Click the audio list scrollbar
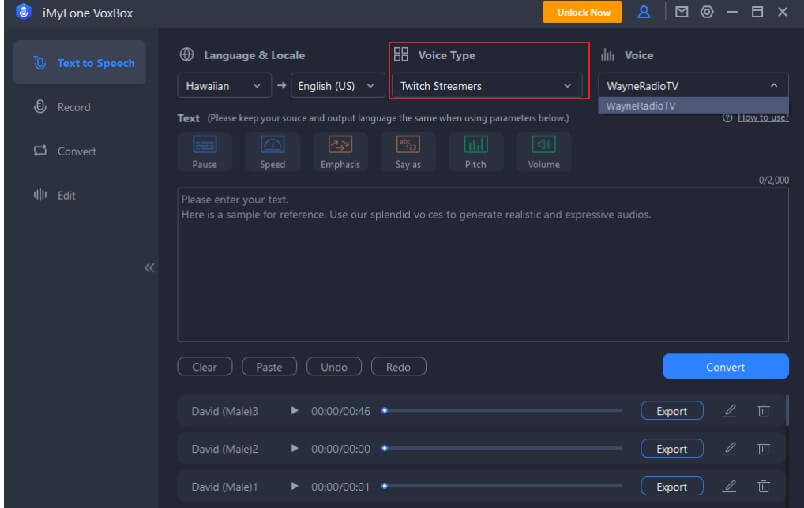This screenshot has height=508, width=804. click(788, 410)
